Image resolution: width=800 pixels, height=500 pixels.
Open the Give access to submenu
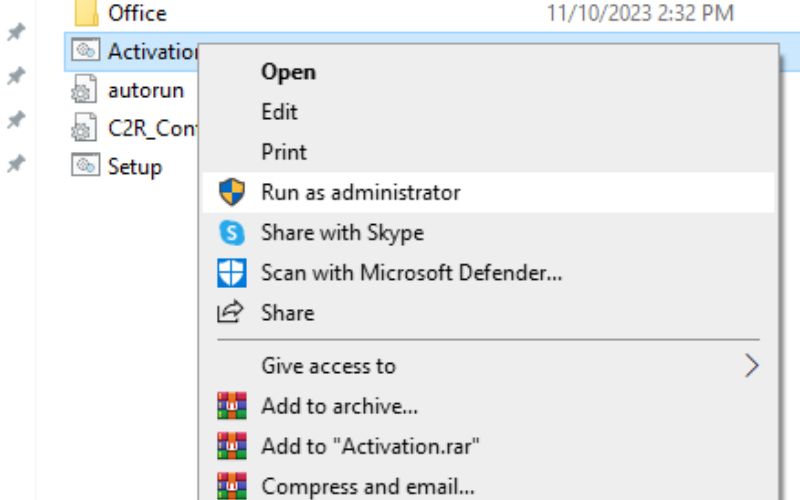point(488,366)
